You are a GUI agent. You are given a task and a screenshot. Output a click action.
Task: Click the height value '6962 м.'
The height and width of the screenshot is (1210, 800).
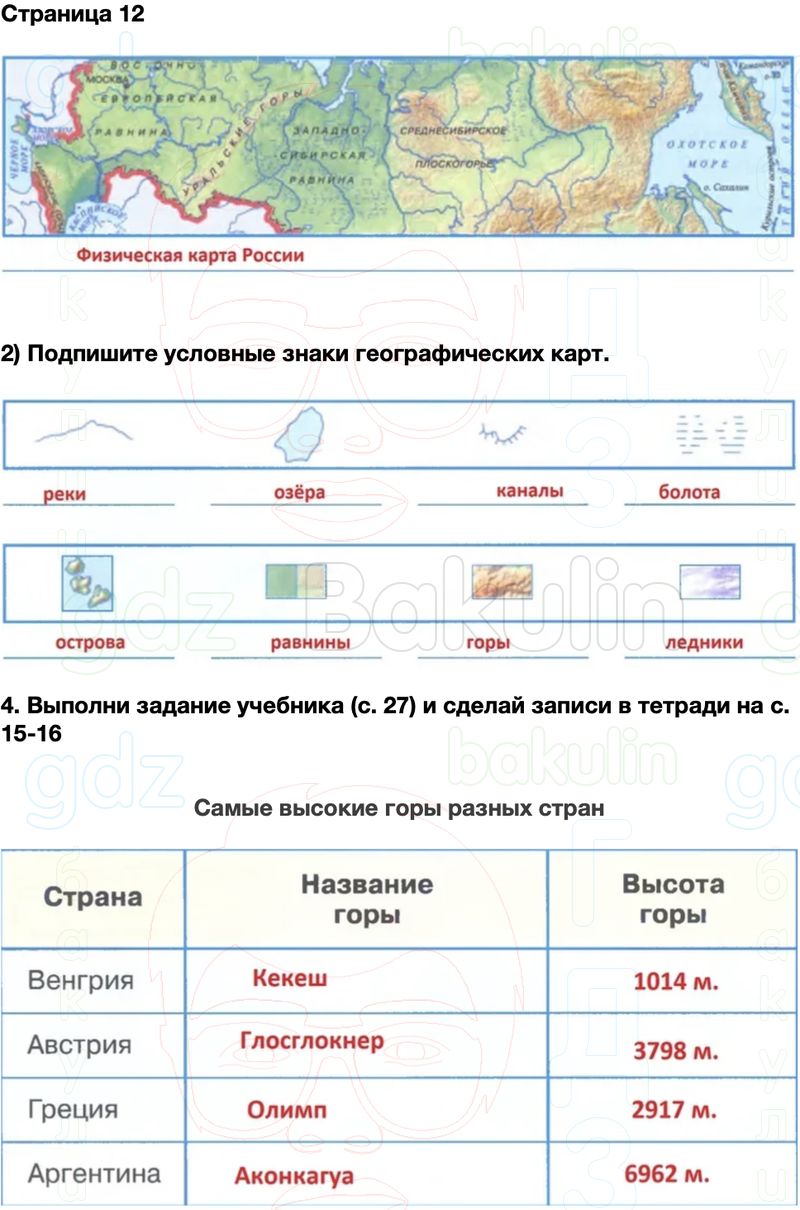(667, 1175)
